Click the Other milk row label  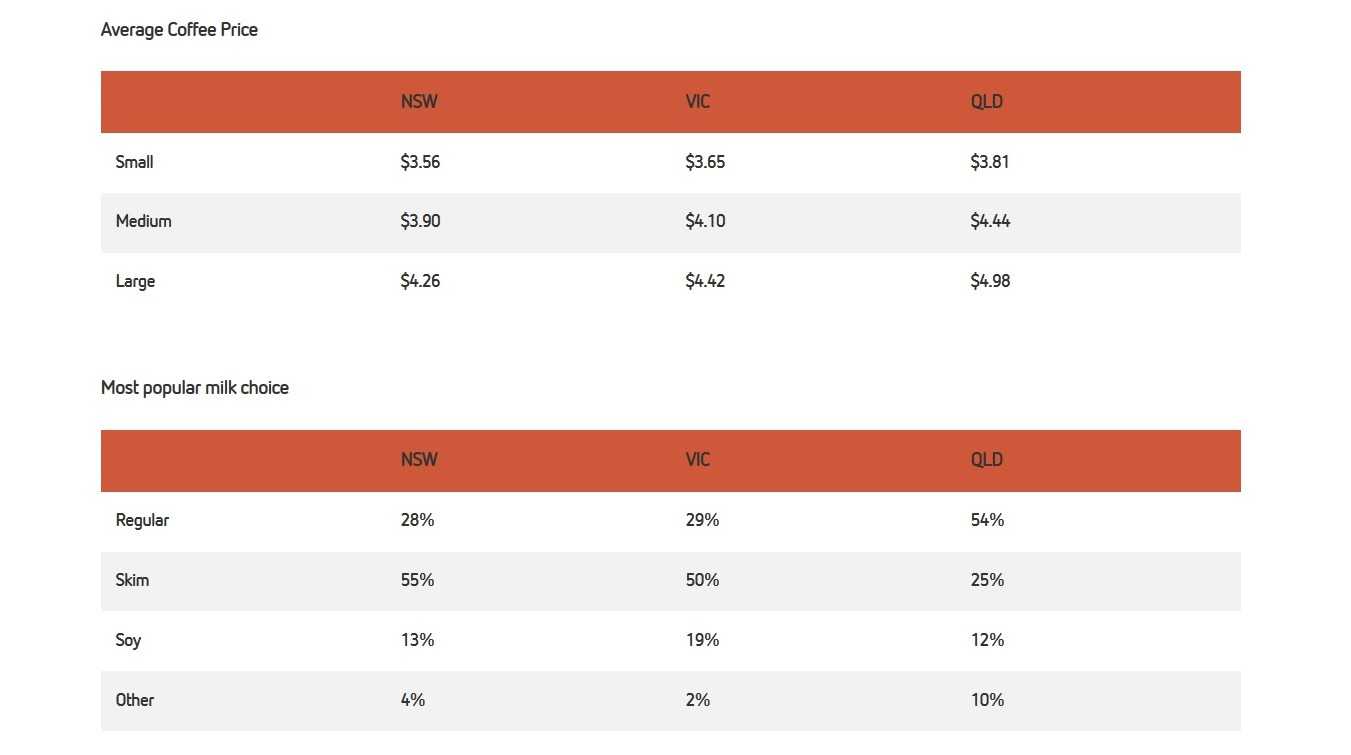pyautogui.click(x=135, y=700)
